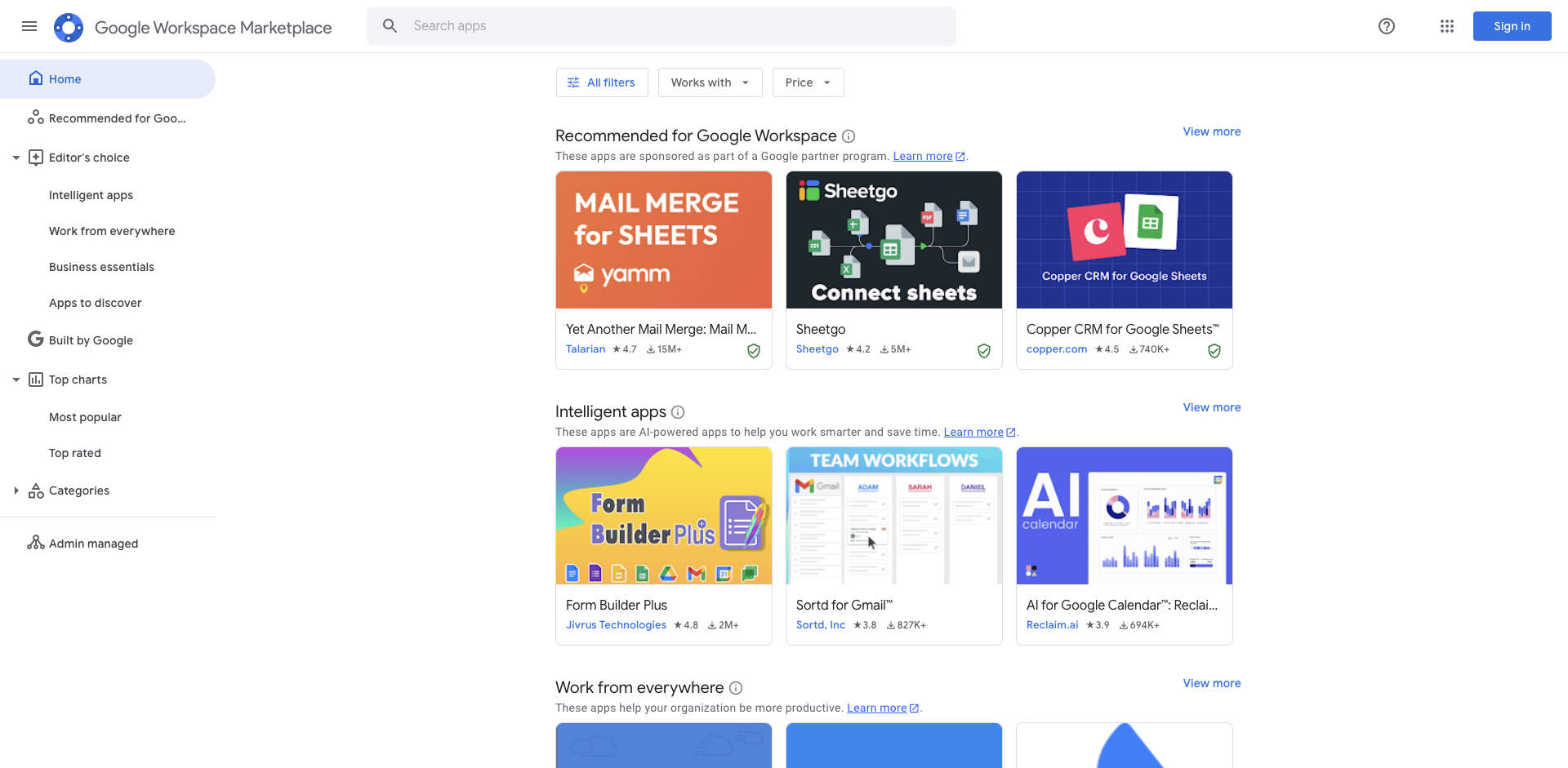
Task: Click the info icon beside Intelligent apps heading
Action: point(679,412)
